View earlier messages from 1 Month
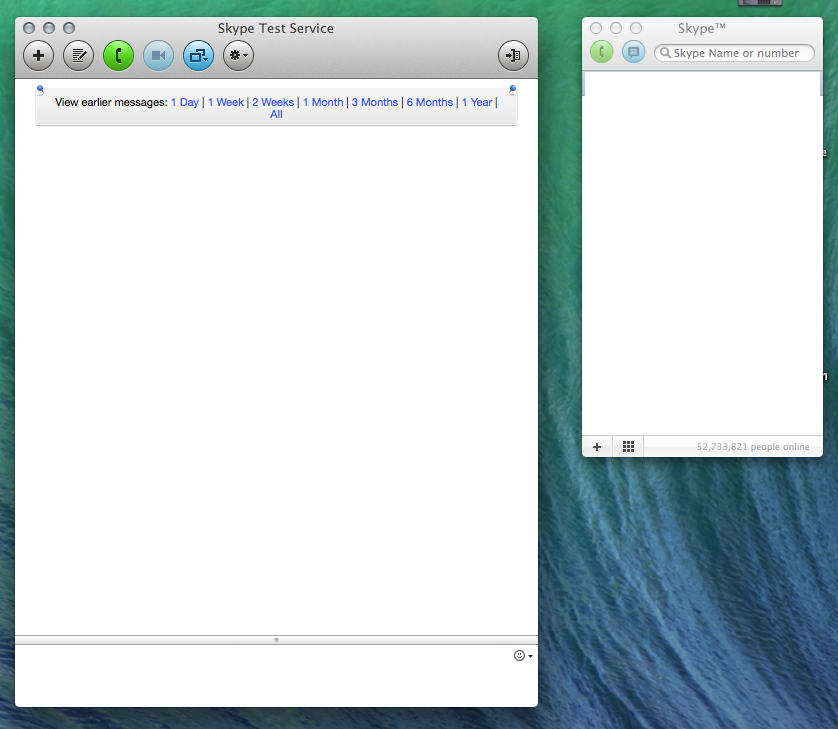This screenshot has height=729, width=838. tap(323, 102)
